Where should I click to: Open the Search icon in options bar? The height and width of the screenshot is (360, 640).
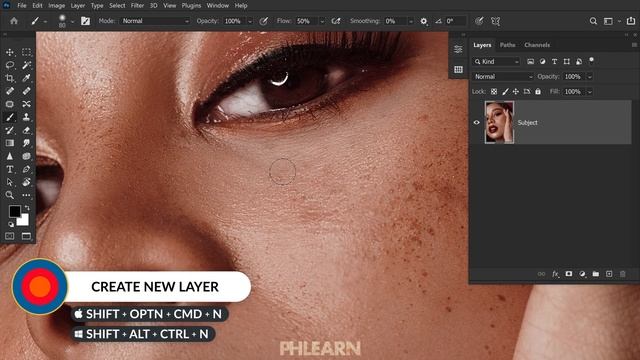click(x=593, y=21)
